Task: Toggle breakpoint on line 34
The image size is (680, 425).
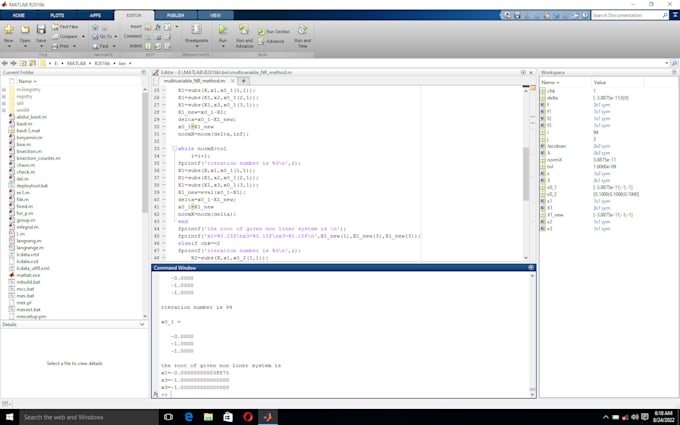Action: pos(164,156)
